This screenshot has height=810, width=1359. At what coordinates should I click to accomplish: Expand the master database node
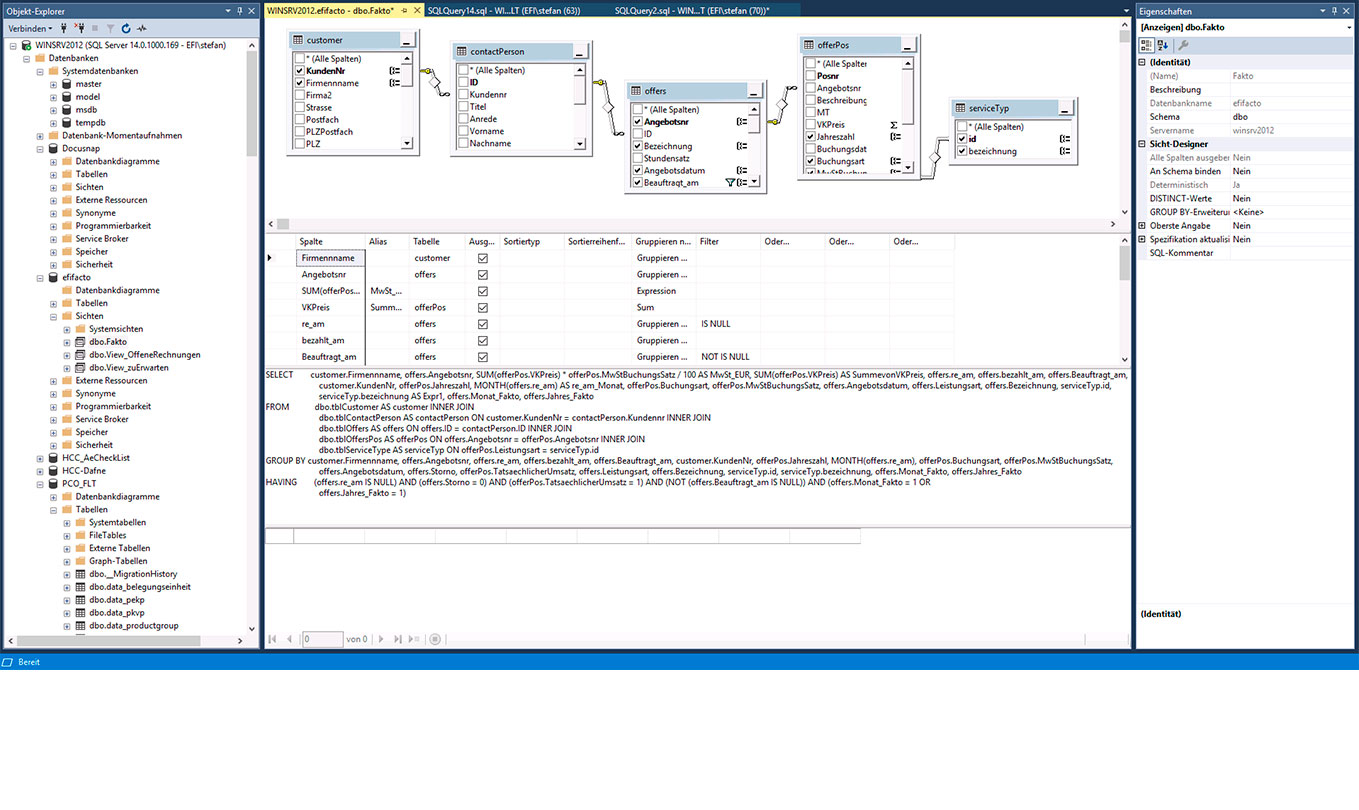[53, 84]
